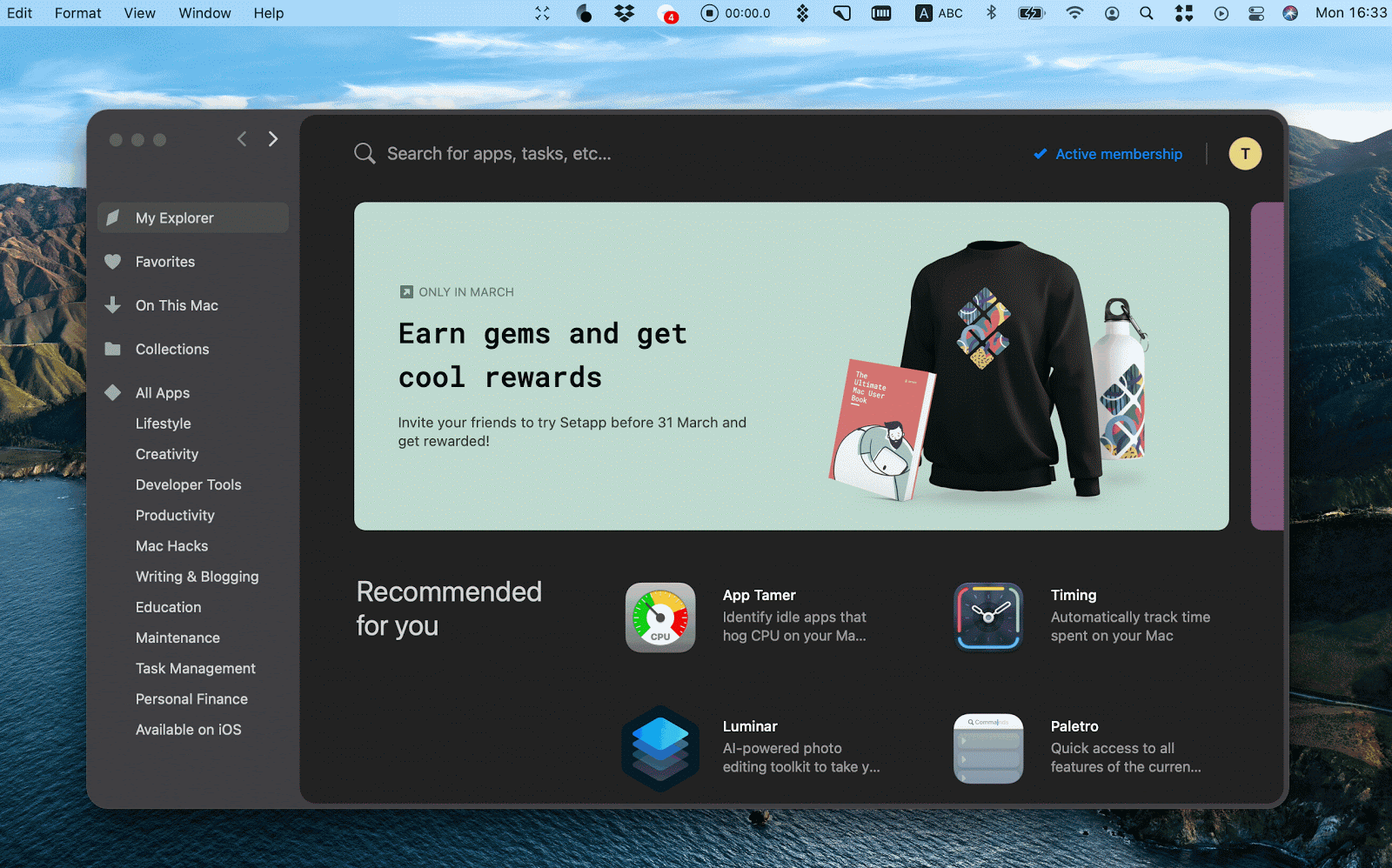Viewport: 1392px width, 868px height.
Task: Browse the Personal Finance category
Action: pos(192,698)
